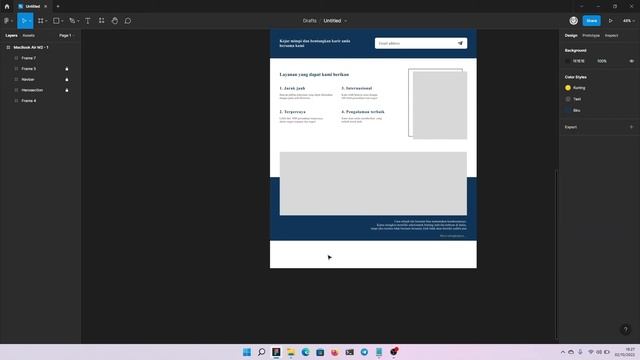
Task: Click the Share button
Action: pos(591,21)
